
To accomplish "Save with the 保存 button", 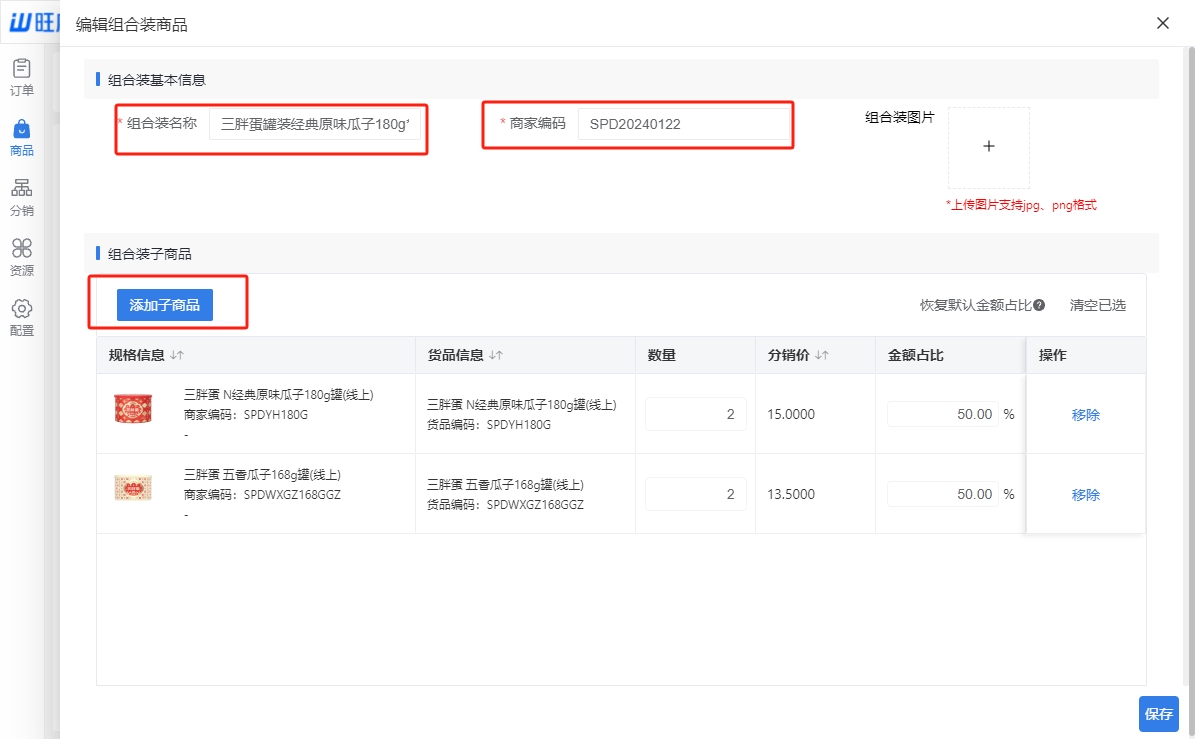I will coord(1158,714).
